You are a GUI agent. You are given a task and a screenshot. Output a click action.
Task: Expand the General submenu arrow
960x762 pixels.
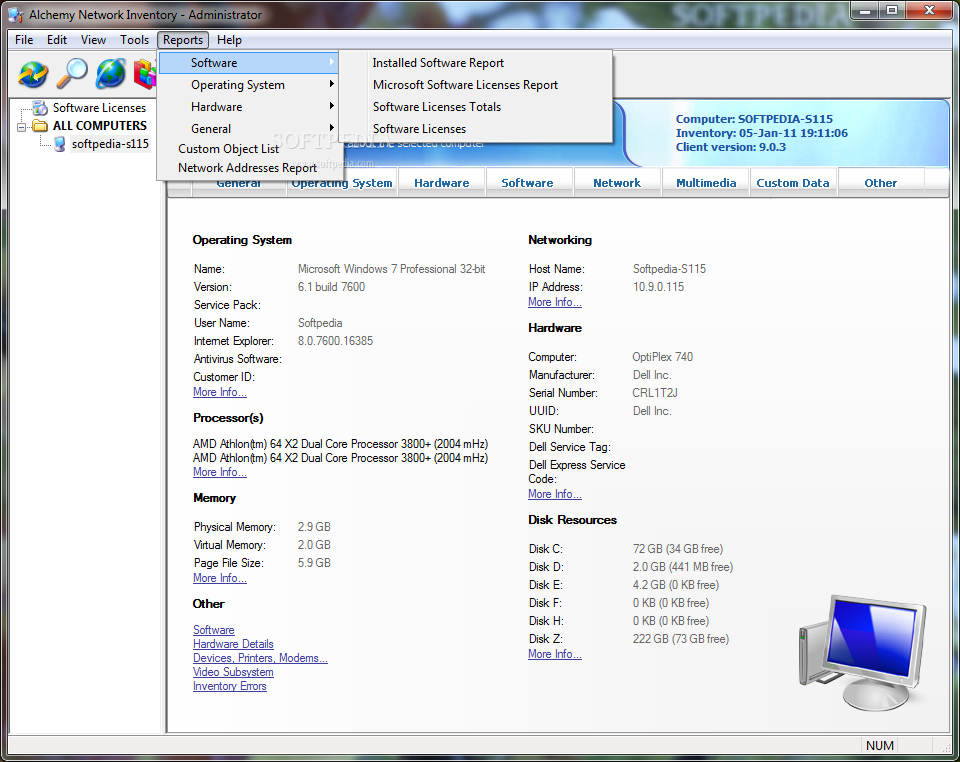331,128
